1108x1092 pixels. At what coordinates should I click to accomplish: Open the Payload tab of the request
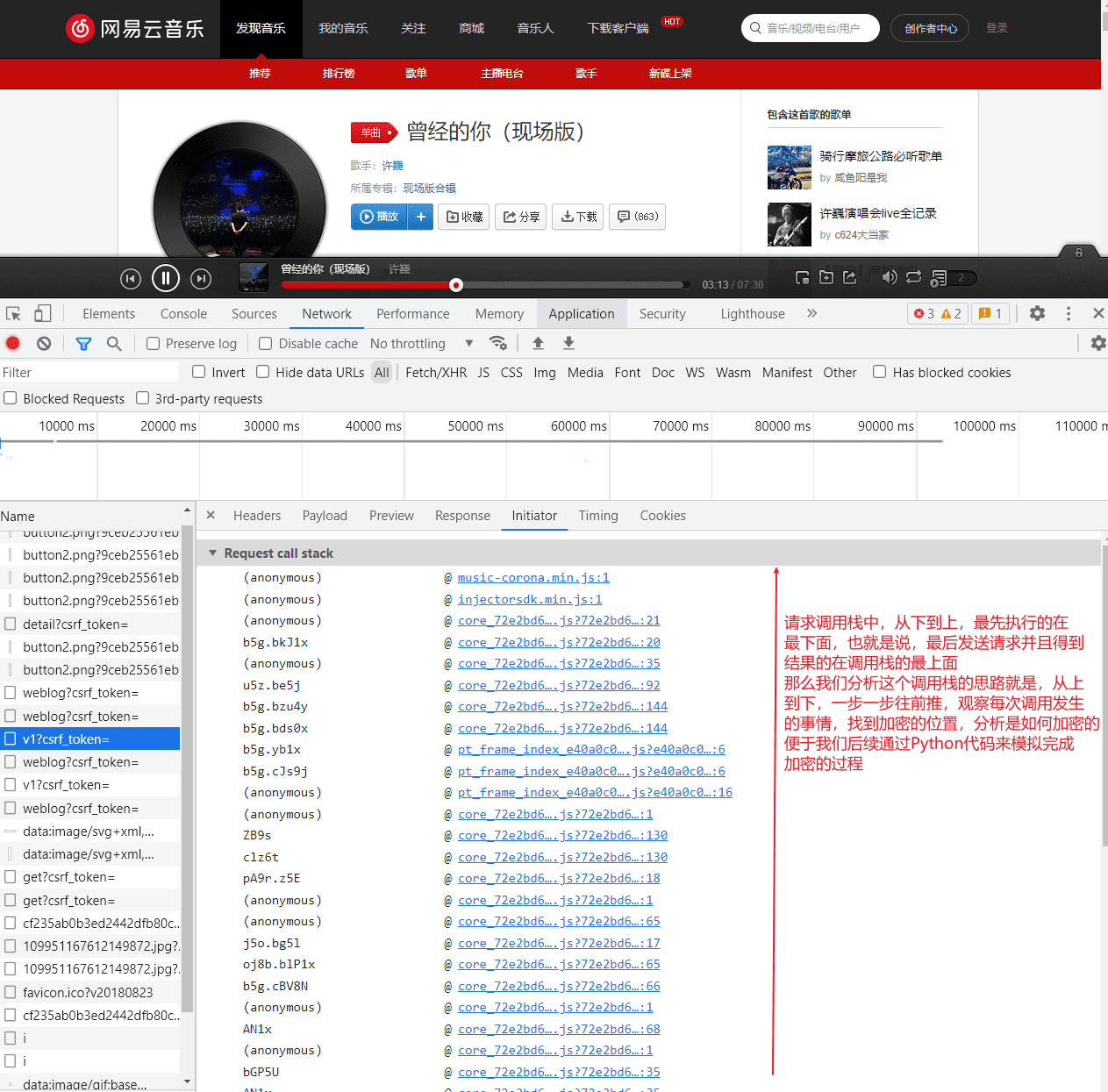pos(325,516)
